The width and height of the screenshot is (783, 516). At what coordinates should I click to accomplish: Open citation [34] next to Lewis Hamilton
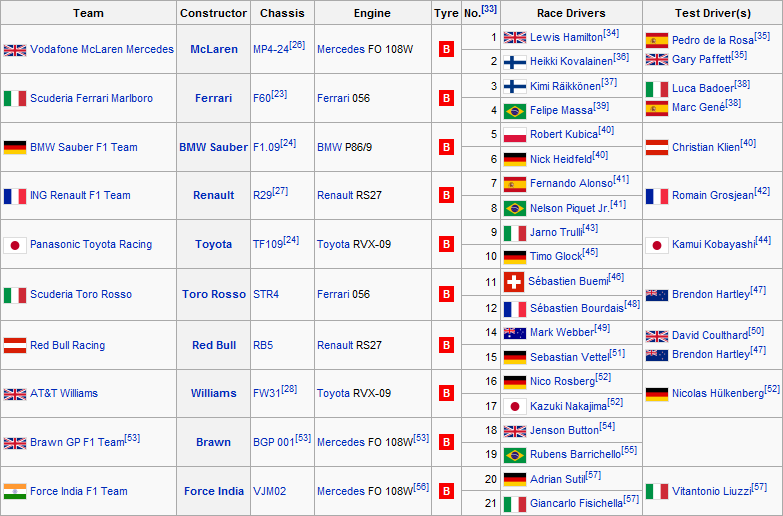pos(611,33)
